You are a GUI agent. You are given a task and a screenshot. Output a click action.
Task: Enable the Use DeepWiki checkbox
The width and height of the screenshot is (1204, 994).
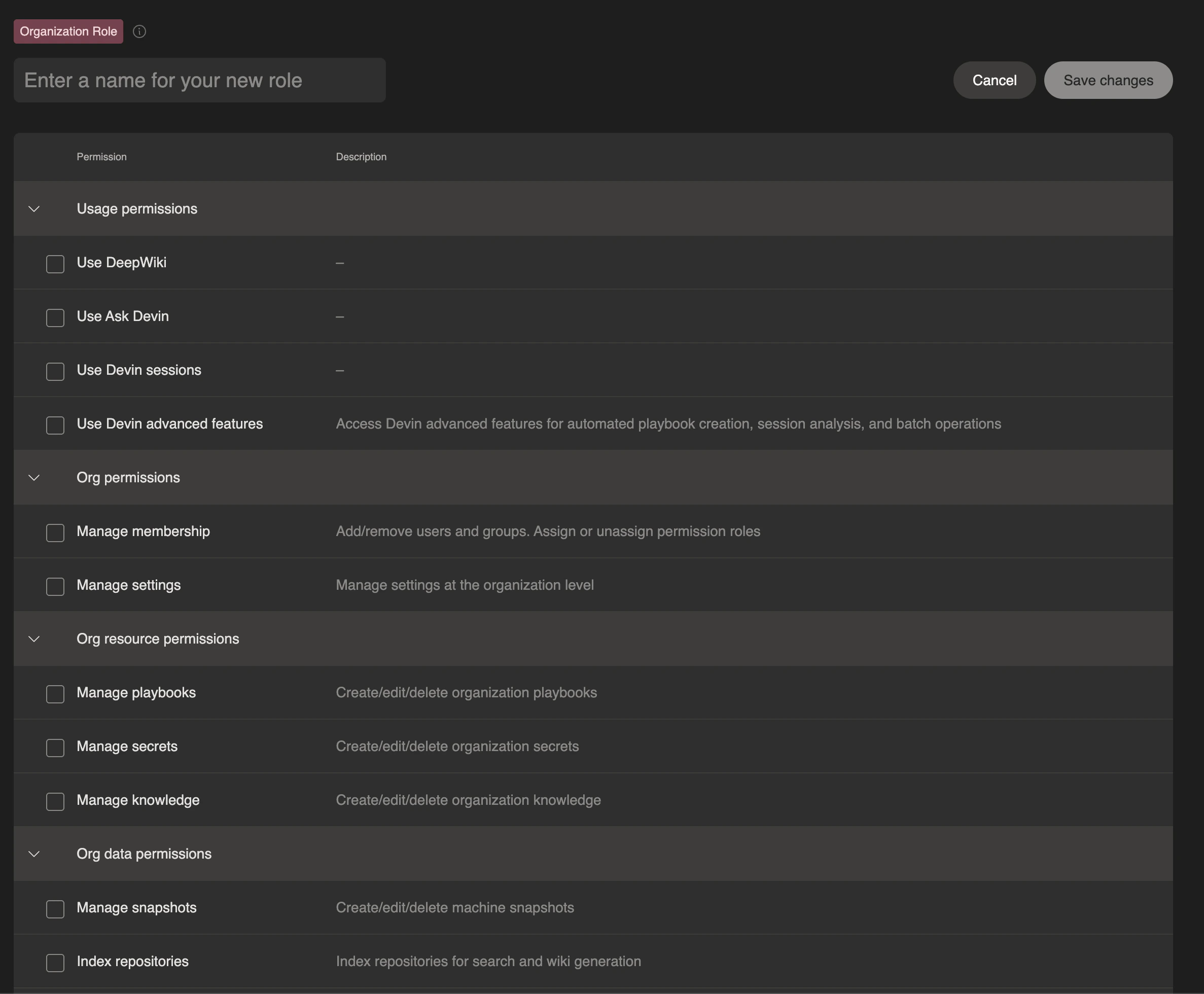pos(55,264)
